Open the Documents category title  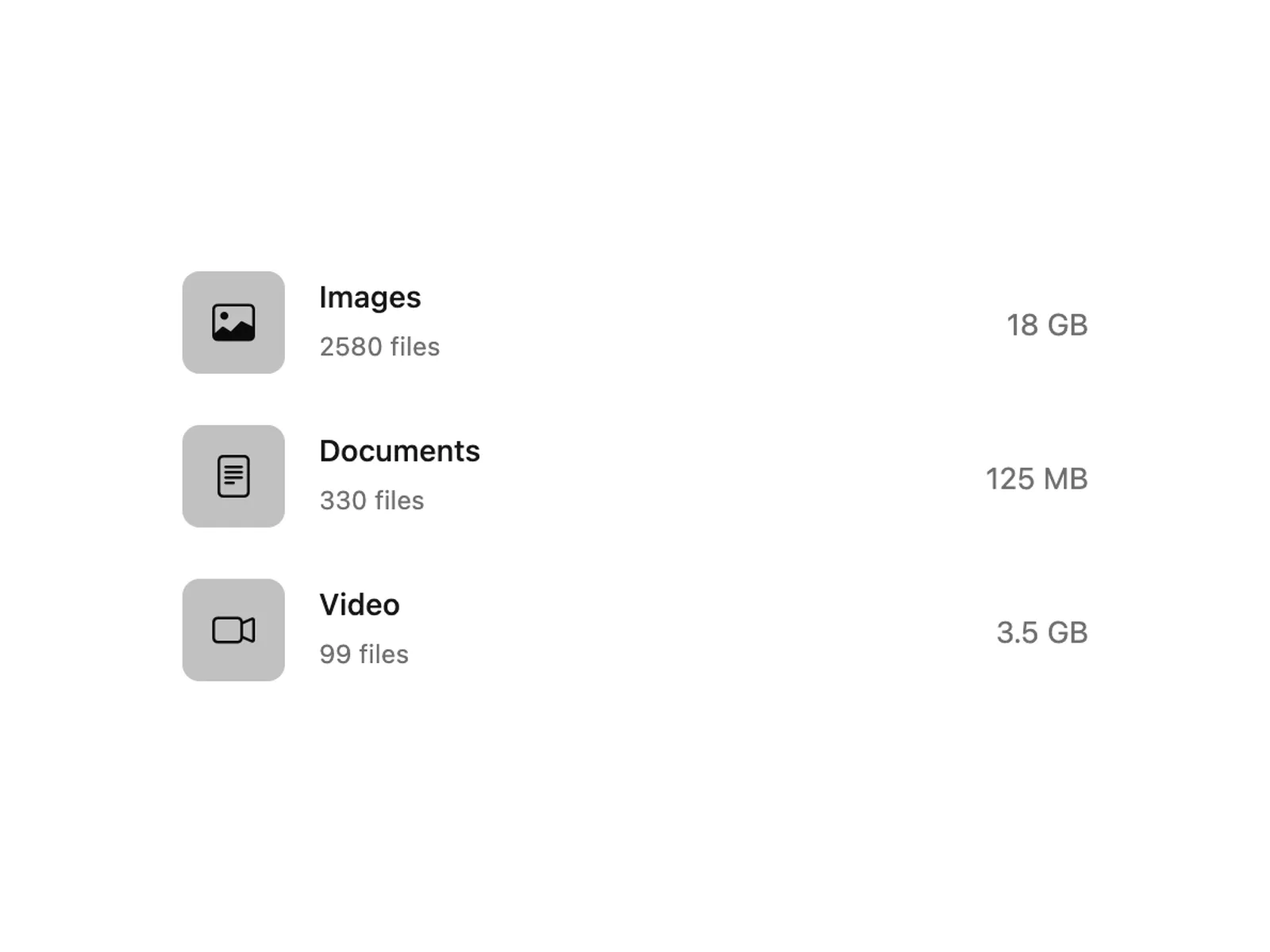point(399,451)
